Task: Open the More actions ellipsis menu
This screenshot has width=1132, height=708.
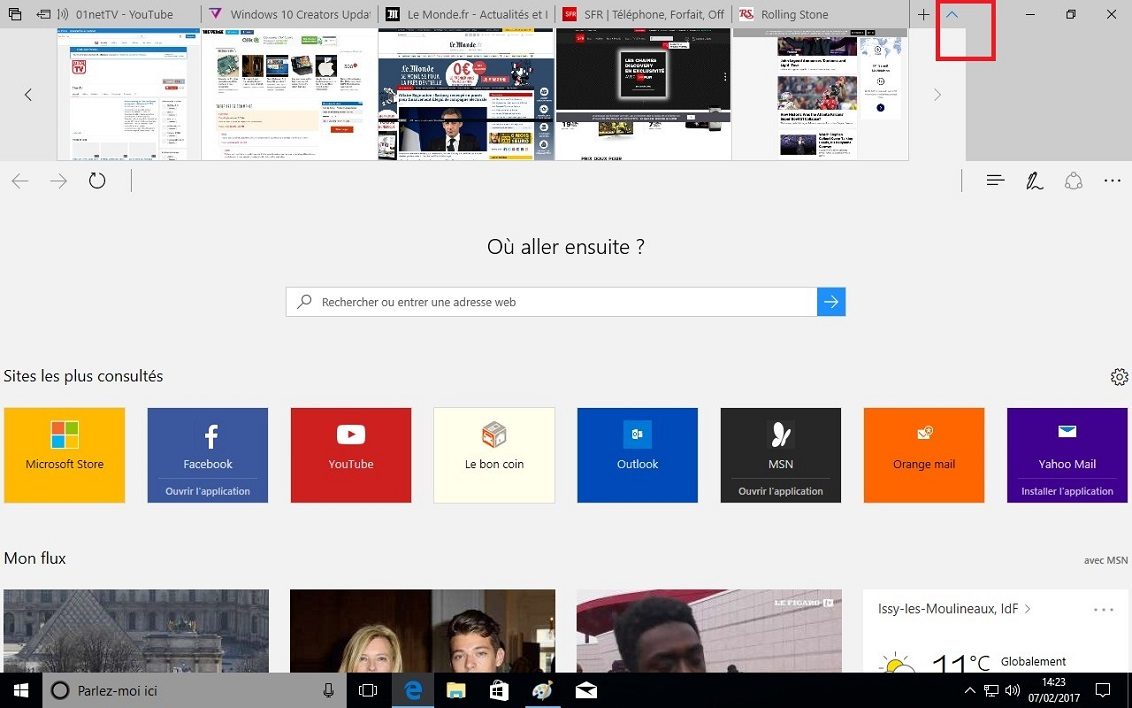Action: [1112, 181]
